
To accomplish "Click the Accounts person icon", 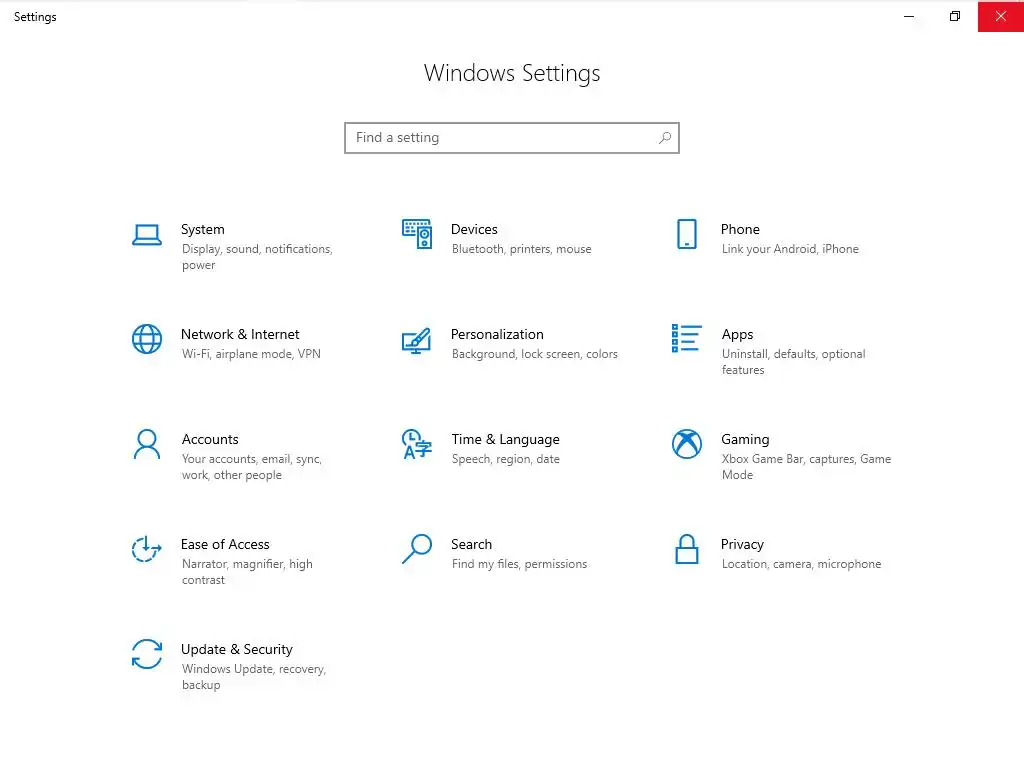I will click(x=147, y=444).
